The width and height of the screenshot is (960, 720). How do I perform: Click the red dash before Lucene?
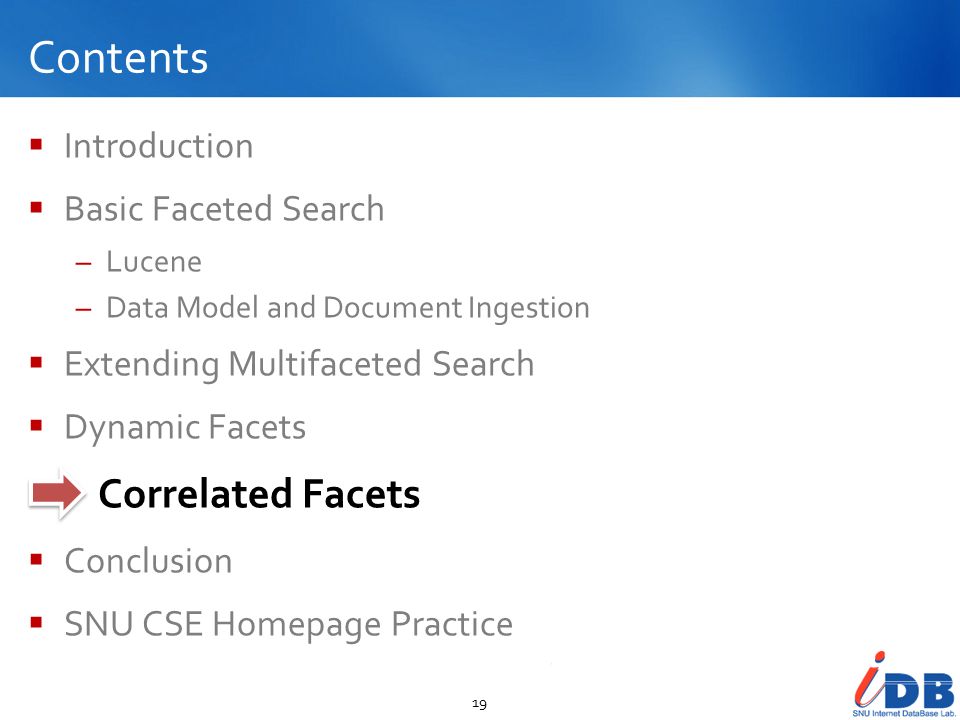pyautogui.click(x=83, y=264)
